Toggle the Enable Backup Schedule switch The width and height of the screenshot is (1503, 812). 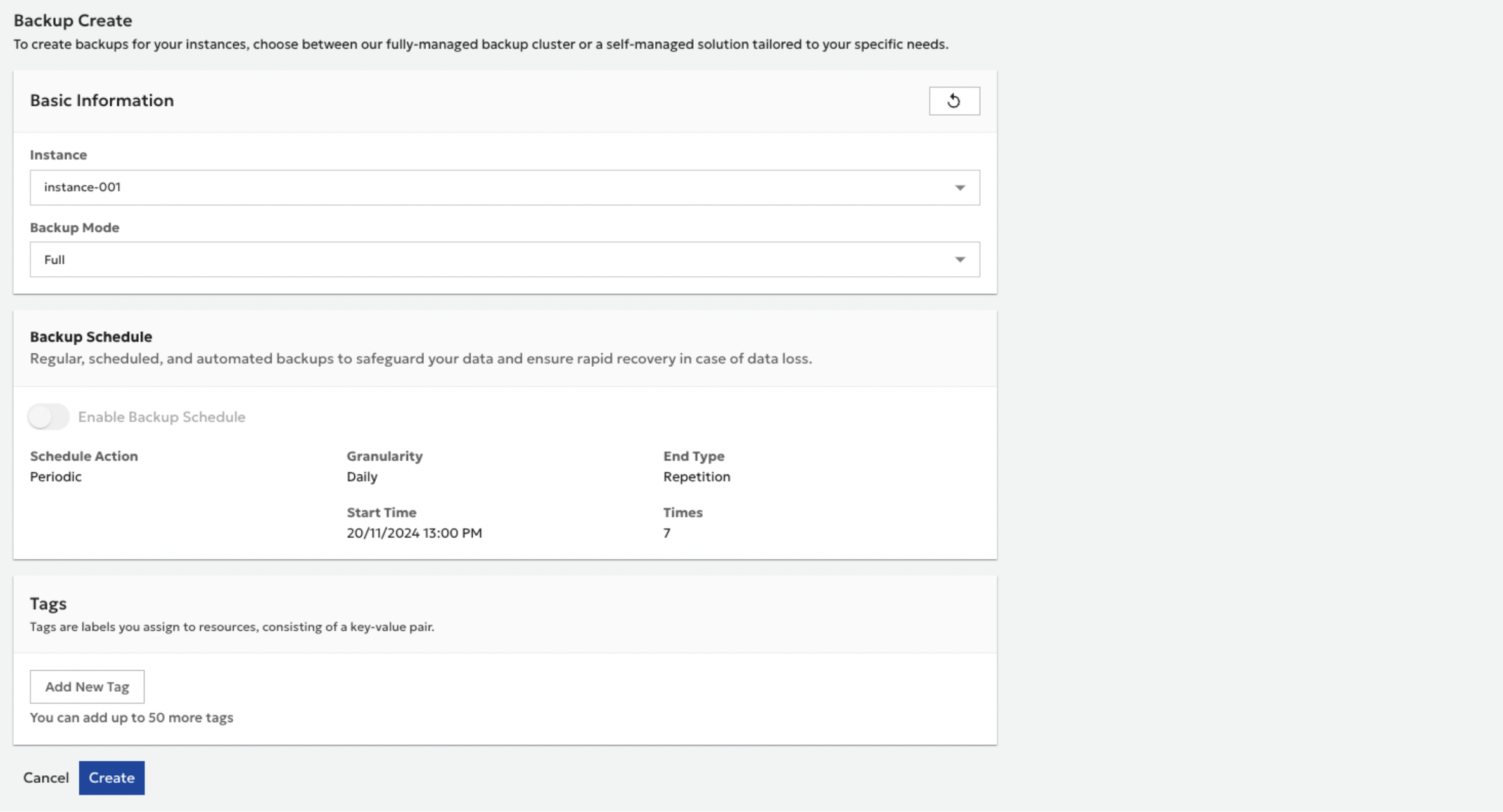(x=48, y=417)
